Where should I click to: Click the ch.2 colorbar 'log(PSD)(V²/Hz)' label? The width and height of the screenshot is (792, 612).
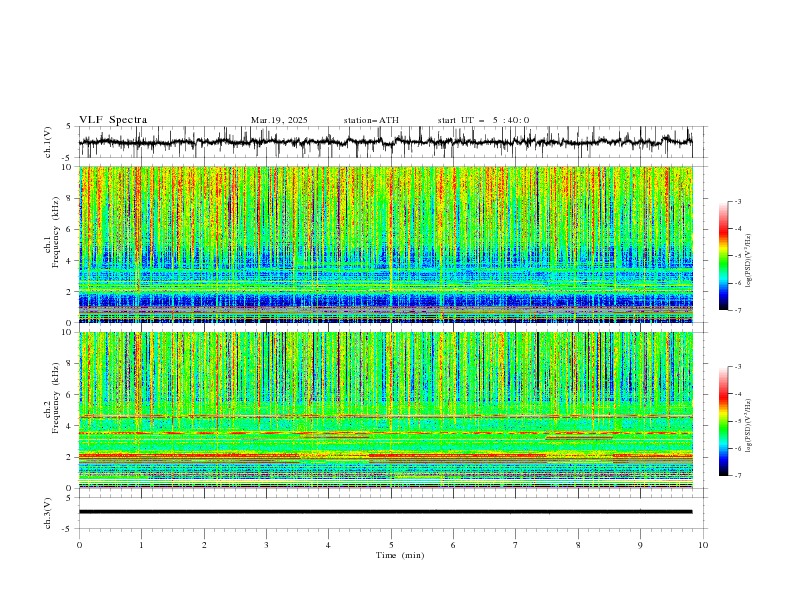[x=749, y=425]
